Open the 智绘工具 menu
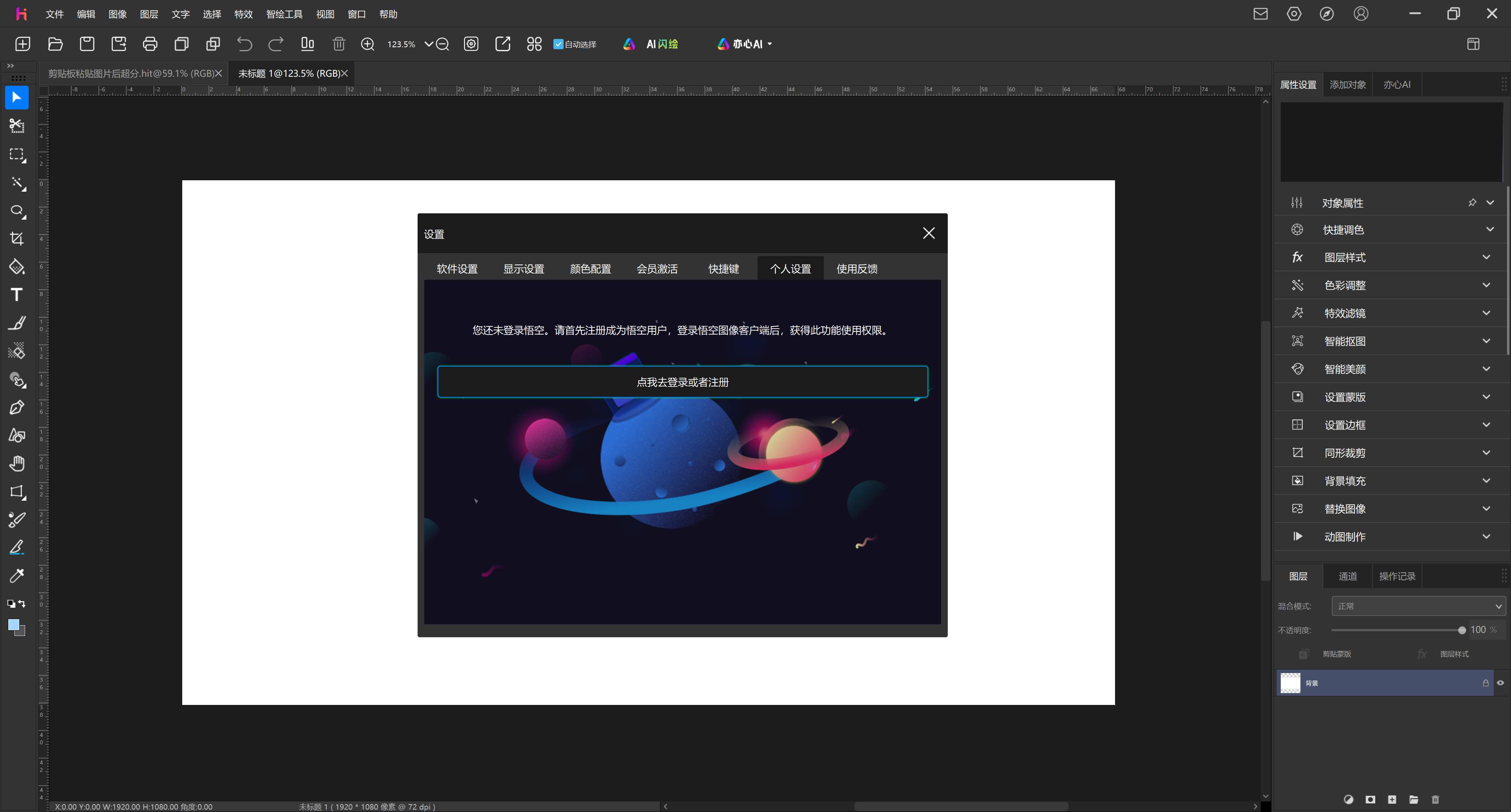Screen dimensions: 1511x812 point(285,14)
